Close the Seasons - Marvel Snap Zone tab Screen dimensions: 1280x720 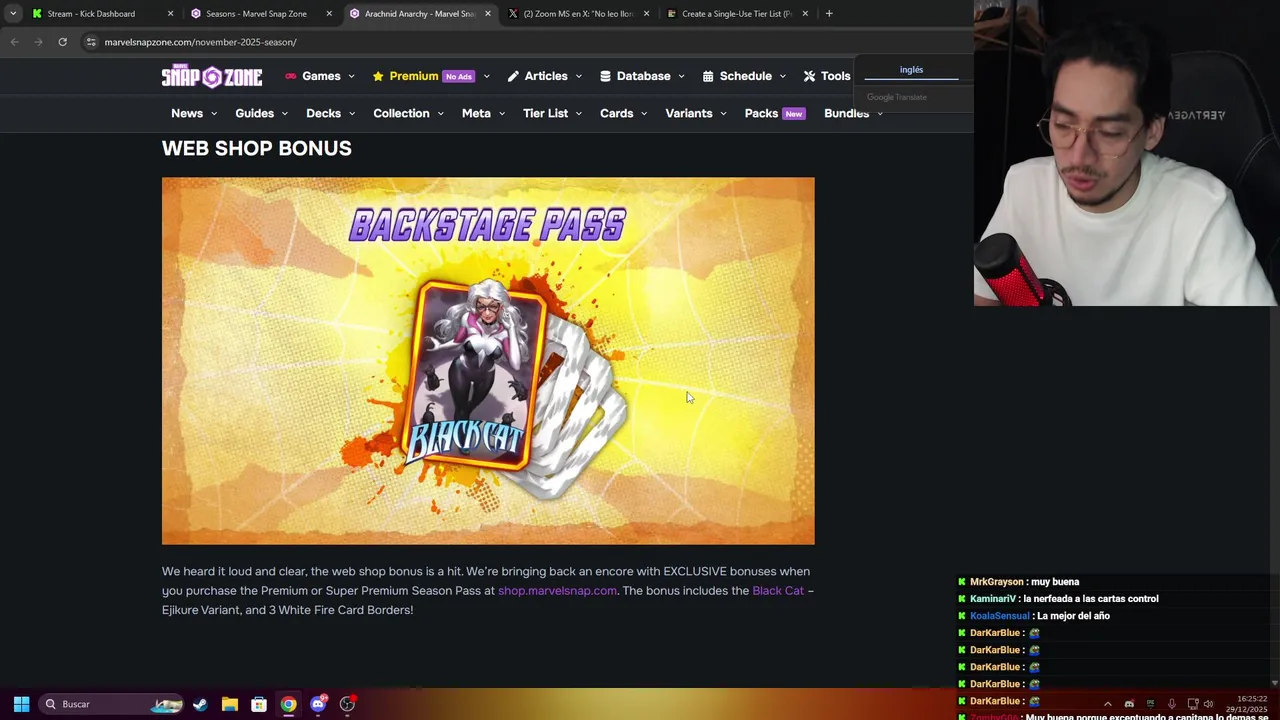pyautogui.click(x=329, y=14)
